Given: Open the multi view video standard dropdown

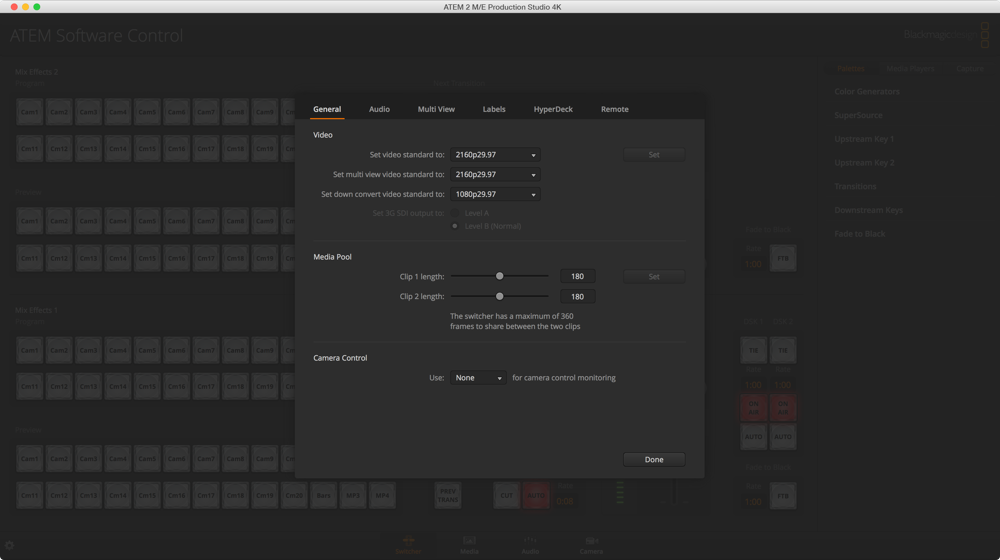Looking at the screenshot, I should click(495, 175).
